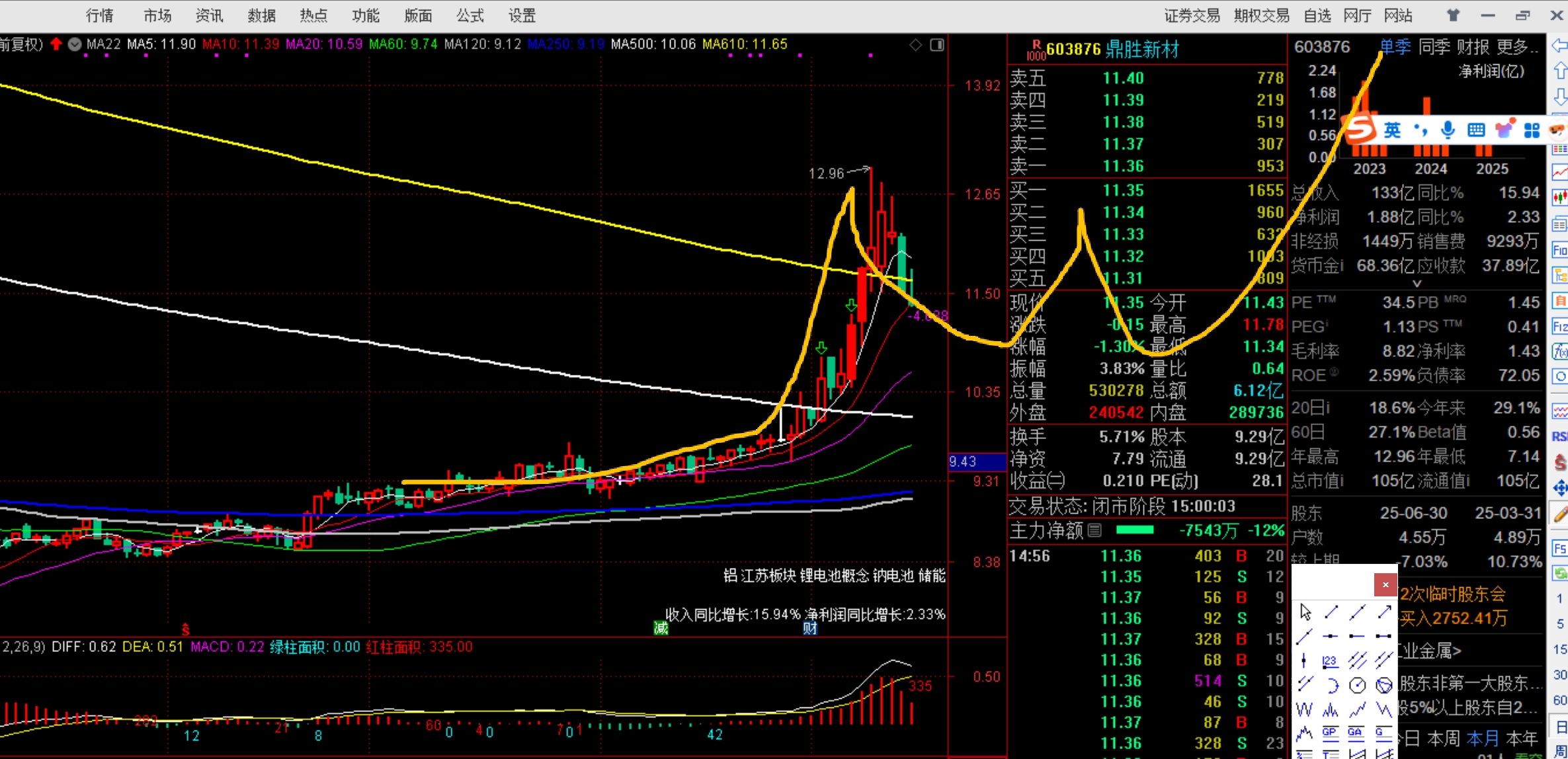Toggle the chart panel layout icon

click(x=937, y=45)
